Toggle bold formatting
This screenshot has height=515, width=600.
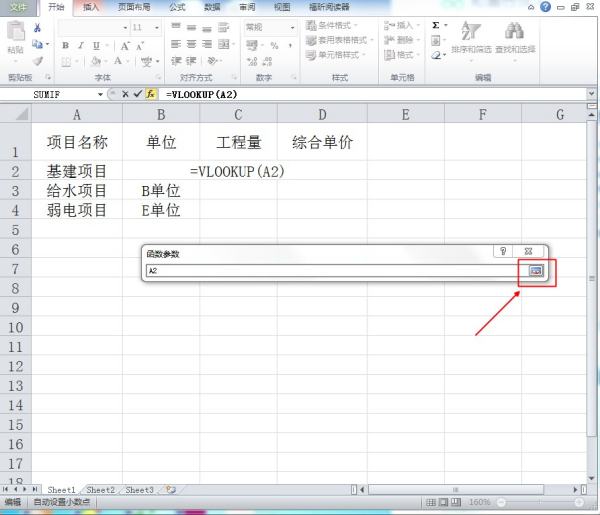[x=65, y=46]
